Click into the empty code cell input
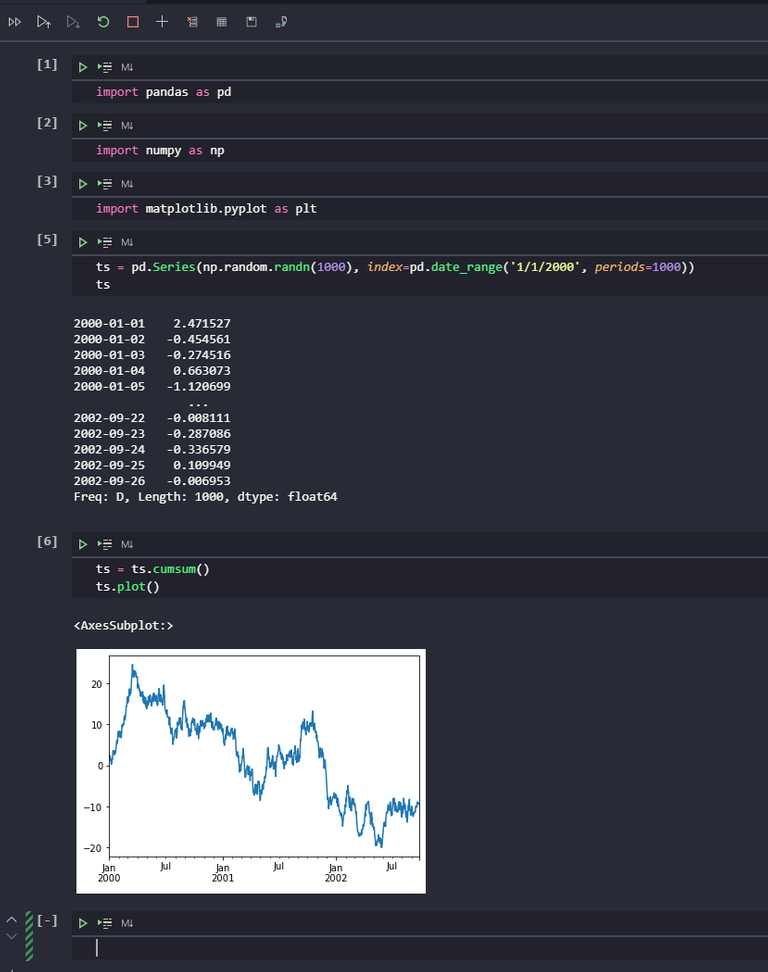768x972 pixels. pos(420,948)
